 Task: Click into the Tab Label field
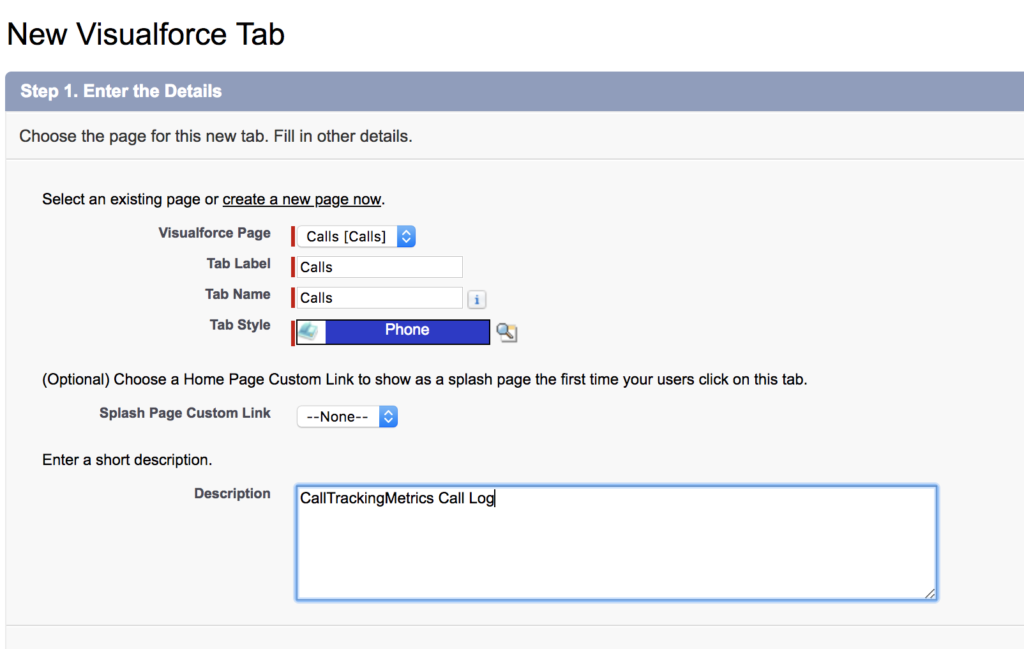coord(379,267)
